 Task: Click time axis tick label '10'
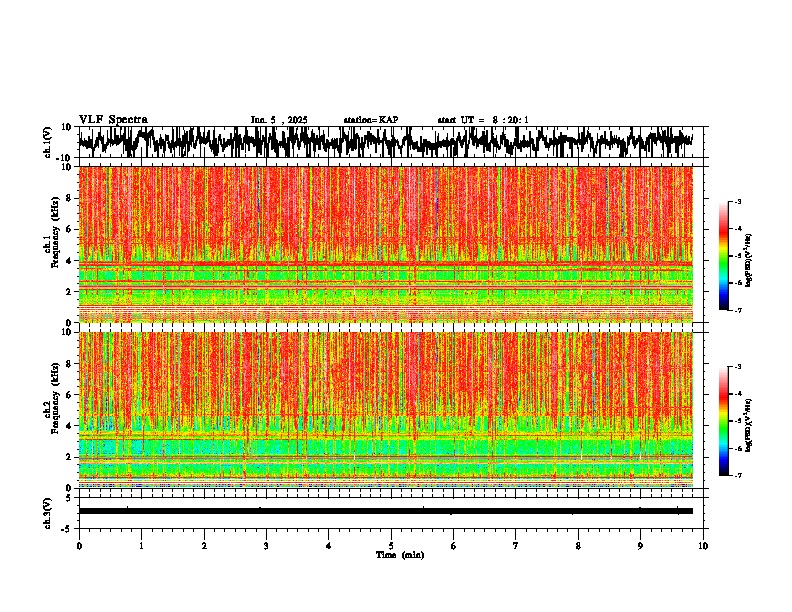(x=703, y=546)
